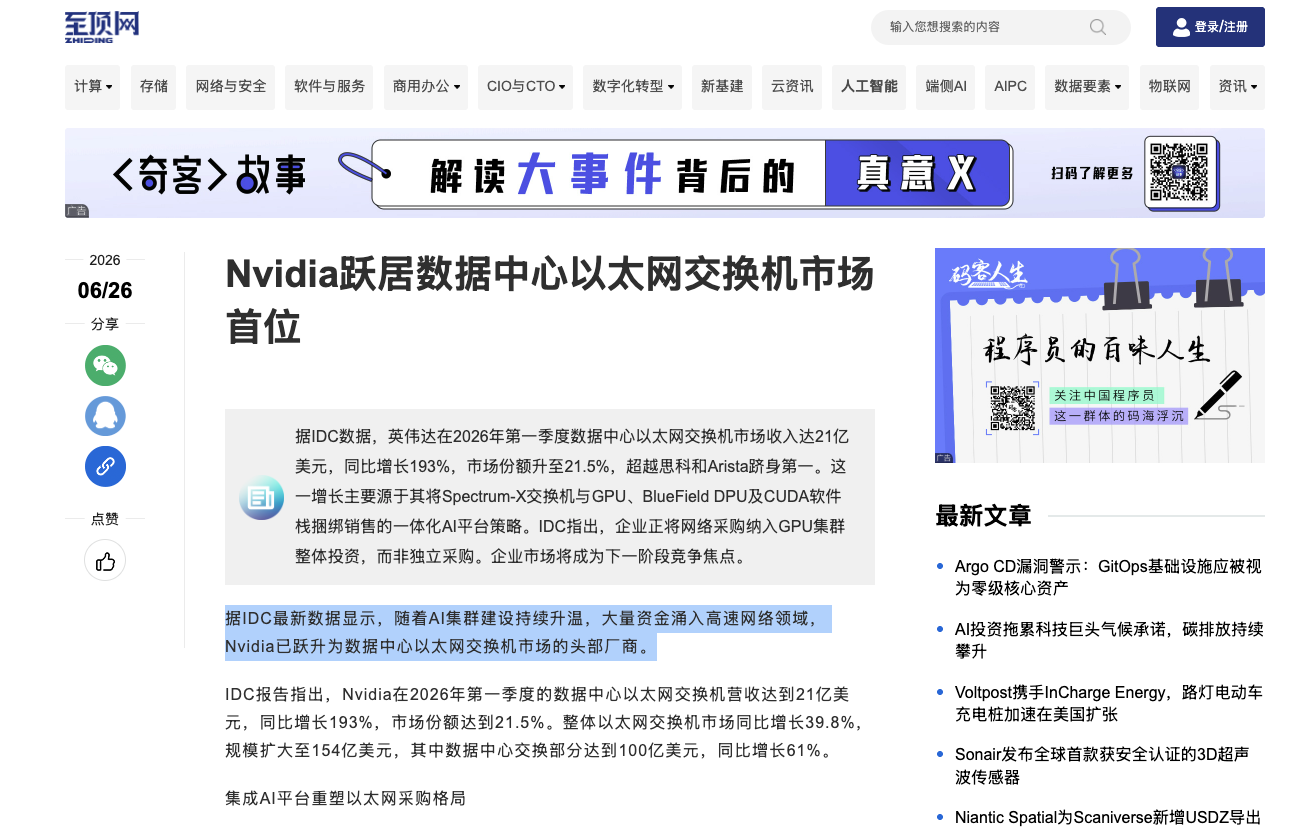
Task: Click the 2026 year label
Action: pyautogui.click(x=105, y=260)
